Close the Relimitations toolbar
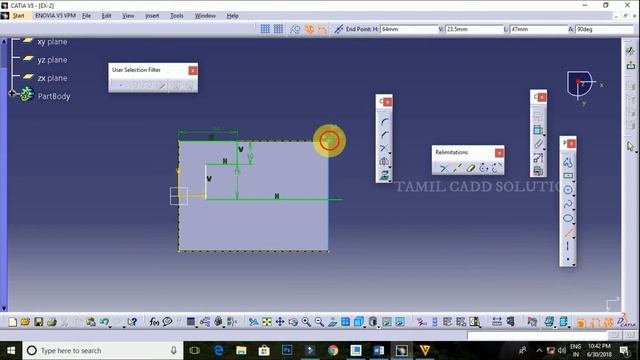 coord(499,153)
